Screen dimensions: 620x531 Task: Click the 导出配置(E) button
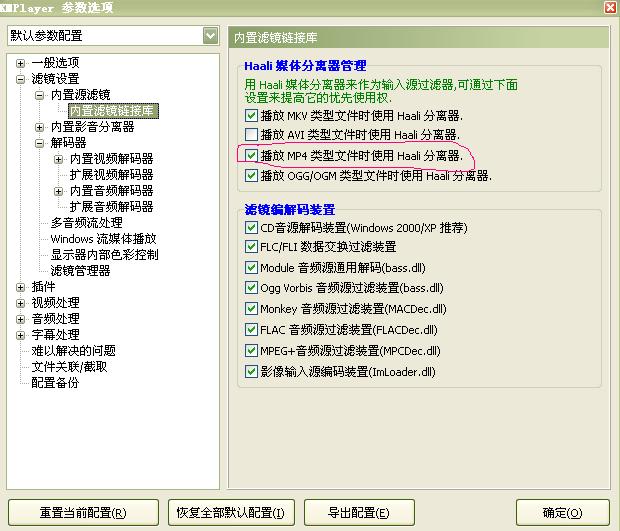[x=359, y=513]
